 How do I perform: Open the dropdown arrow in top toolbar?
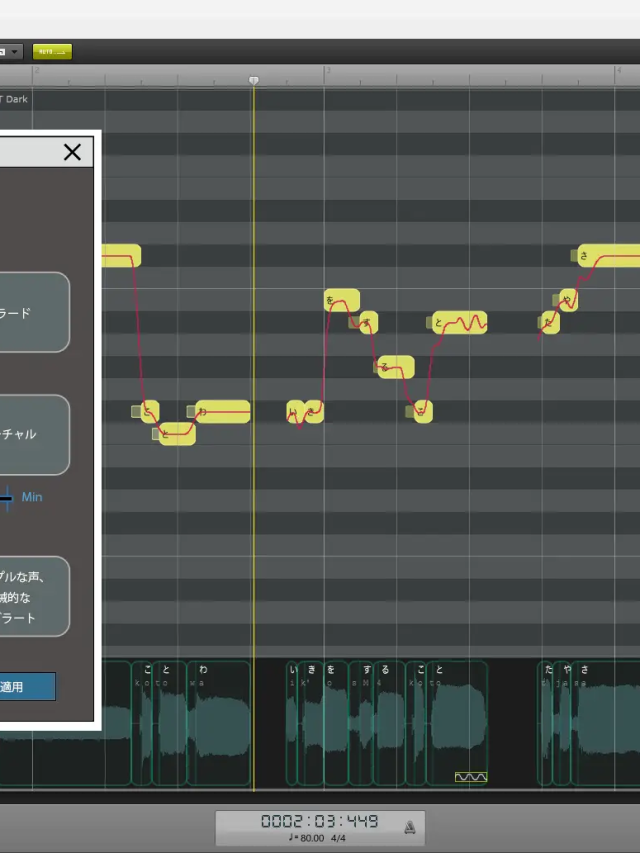pos(15,51)
